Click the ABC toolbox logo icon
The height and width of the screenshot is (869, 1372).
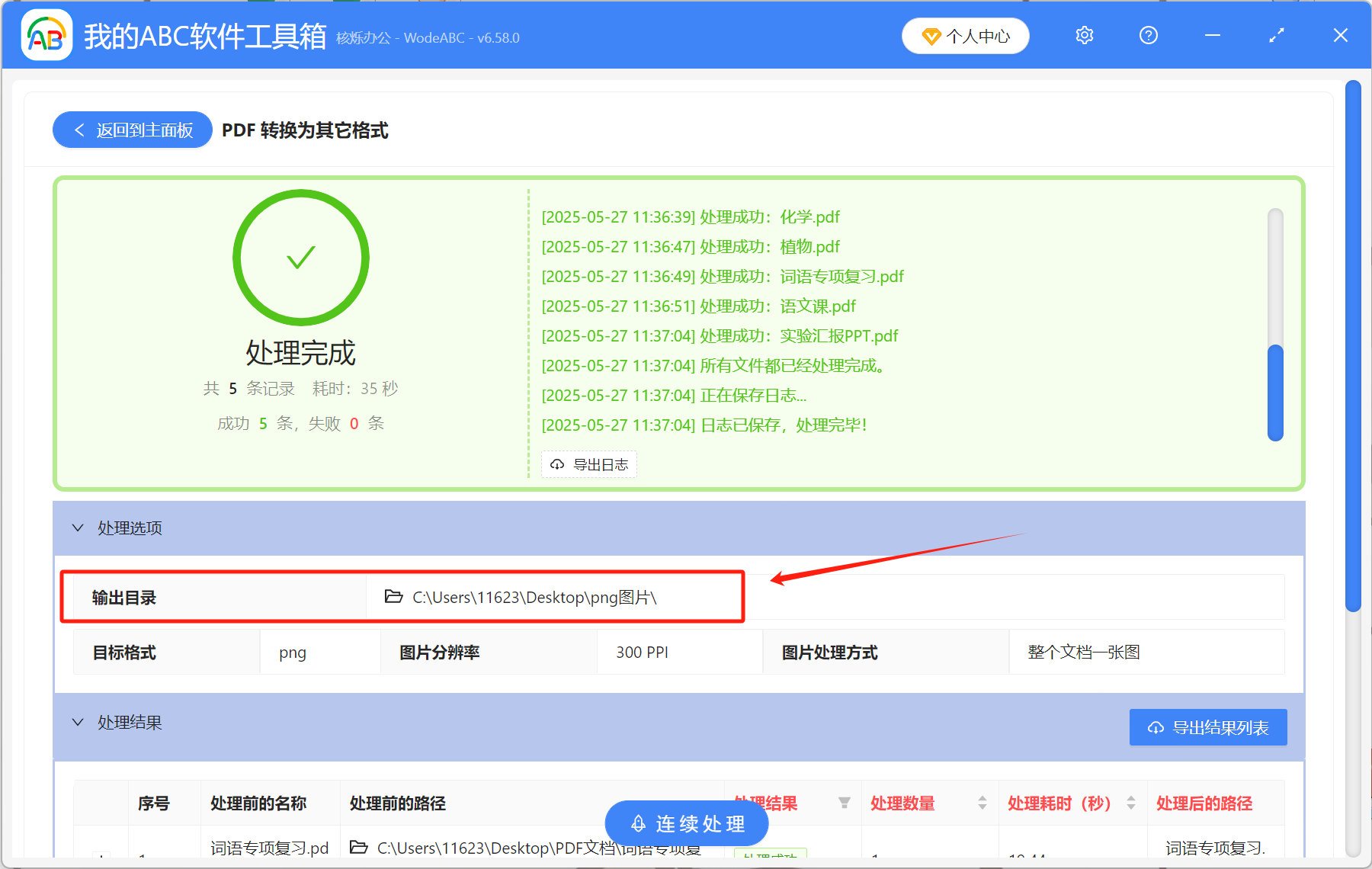46,35
